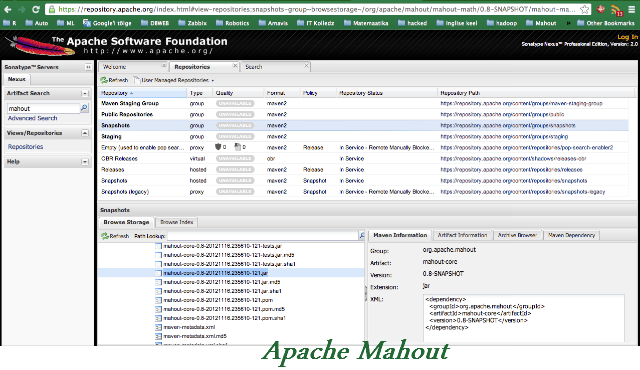
Task: Open the snapshots-legacy repository path link
Action: pyautogui.click(x=522, y=192)
